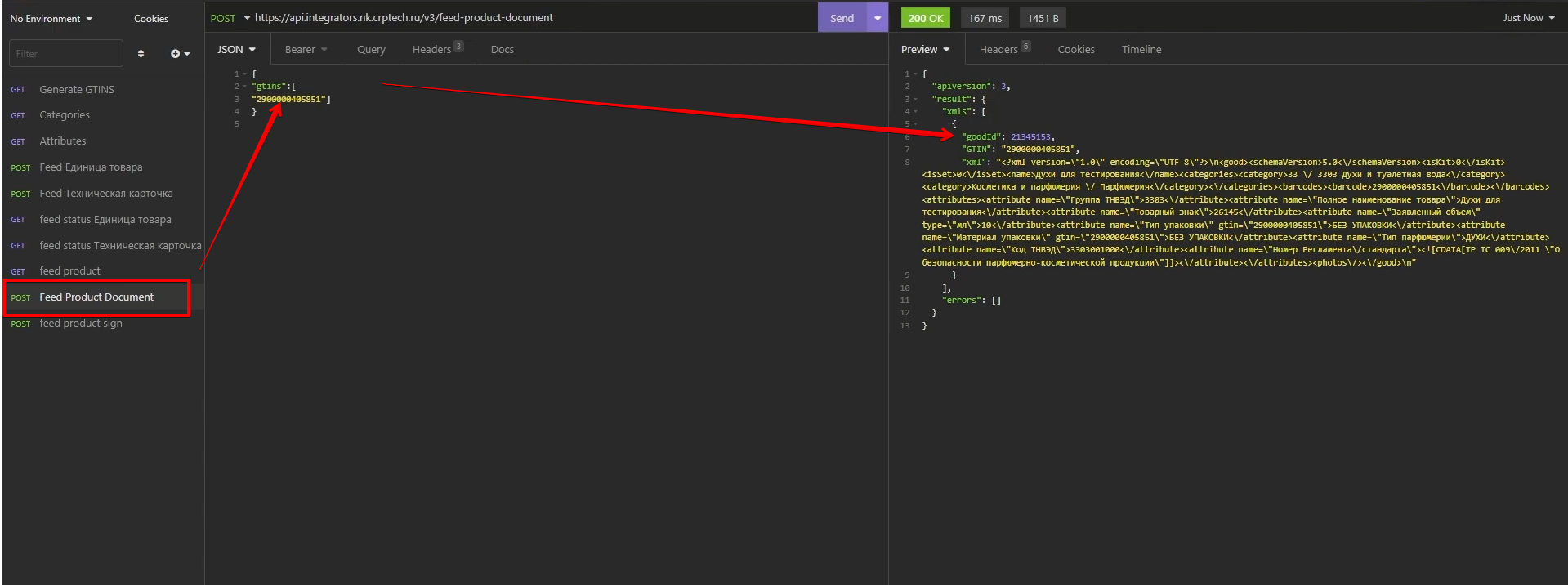
Task: Open the Send options dropdown arrow
Action: [878, 18]
